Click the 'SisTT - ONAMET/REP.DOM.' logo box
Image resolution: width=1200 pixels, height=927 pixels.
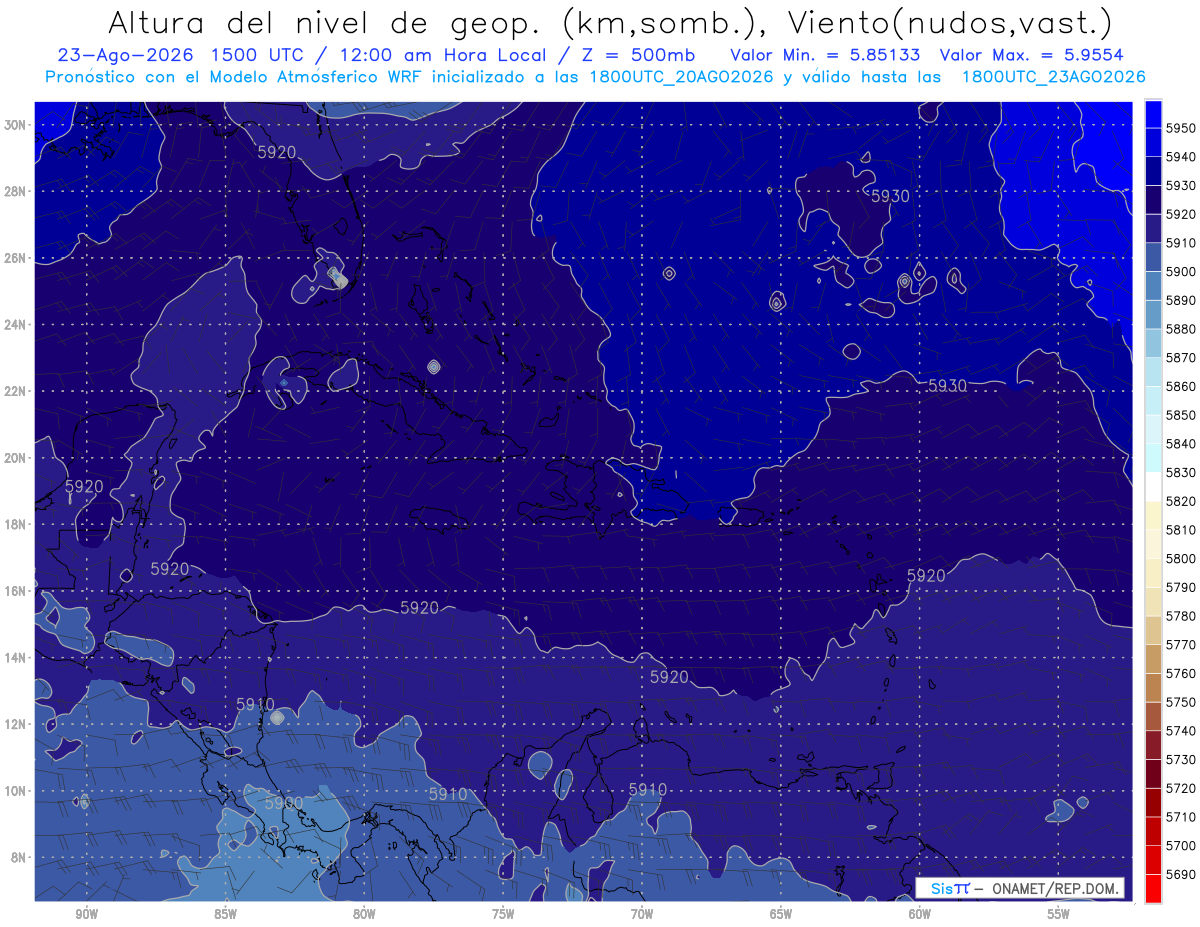(x=1020, y=888)
